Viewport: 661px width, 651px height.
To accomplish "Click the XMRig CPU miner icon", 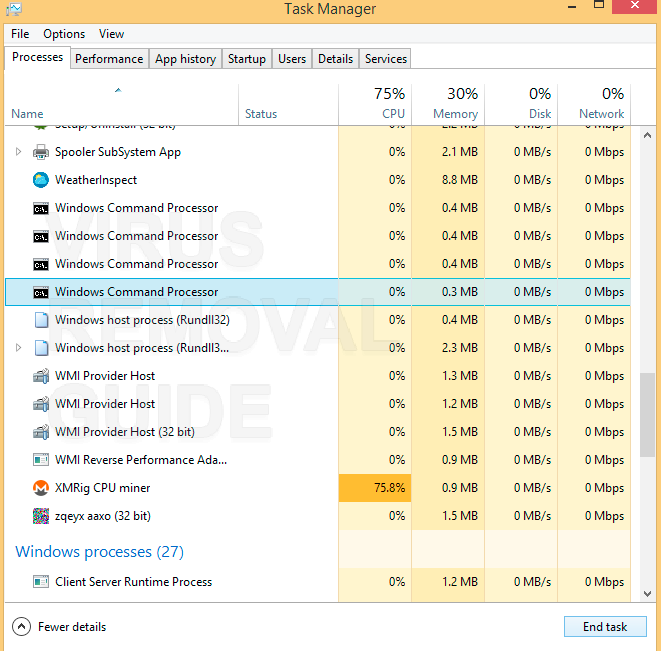I will pos(41,488).
